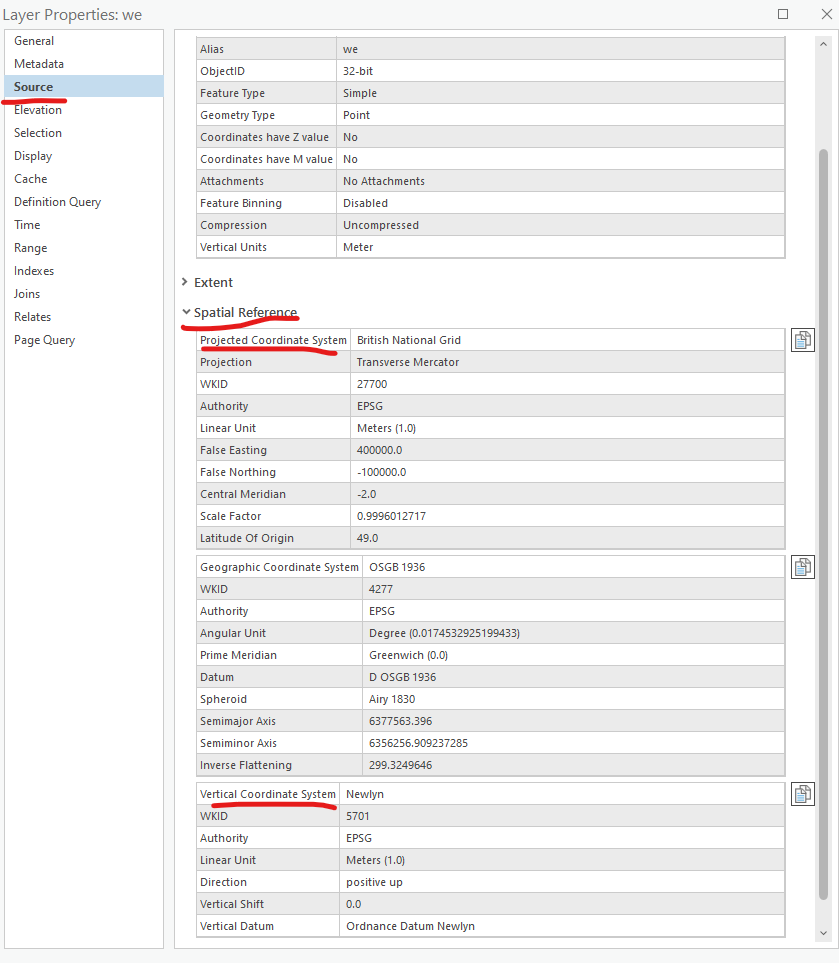Switch to the General page

tap(33, 40)
